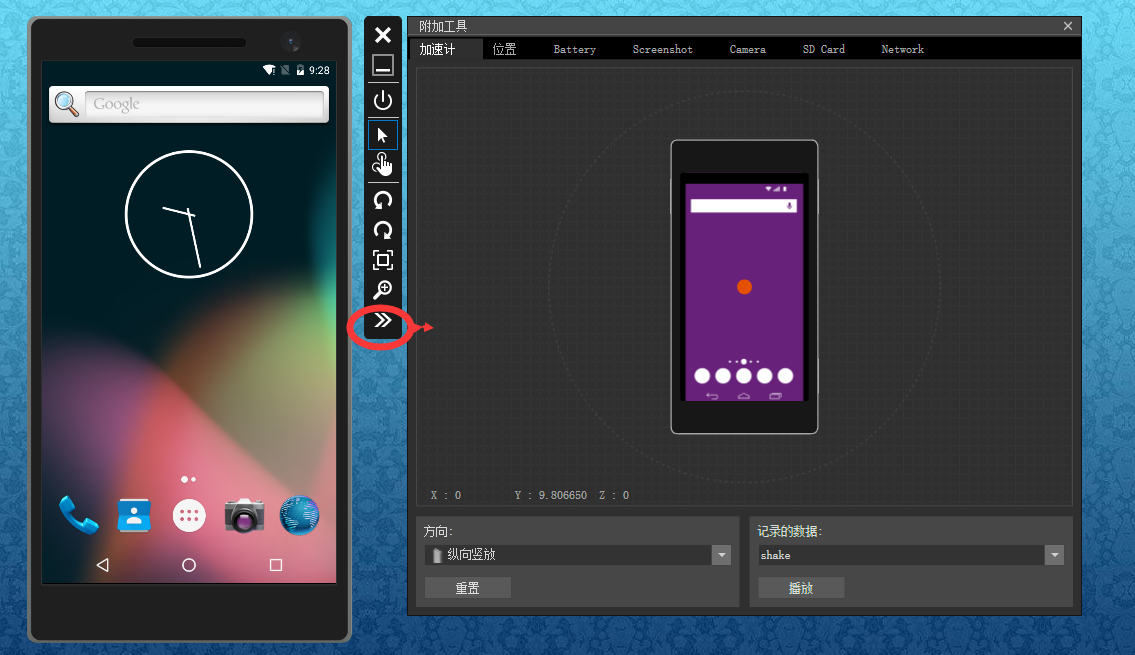Select multi-touch input hand tool
Image resolution: width=1135 pixels, height=655 pixels.
tap(383, 165)
